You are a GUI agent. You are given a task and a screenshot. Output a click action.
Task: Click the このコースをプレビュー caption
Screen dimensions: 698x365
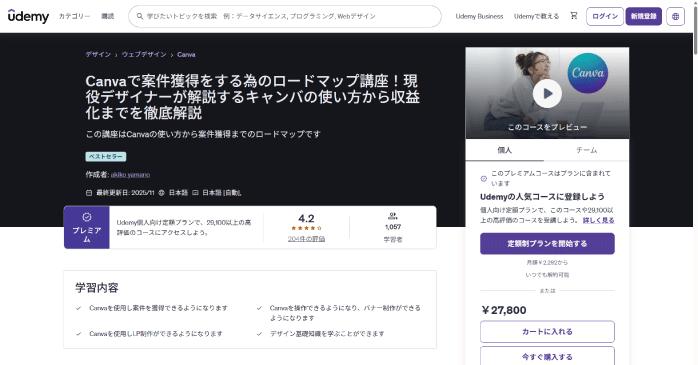[x=547, y=127]
